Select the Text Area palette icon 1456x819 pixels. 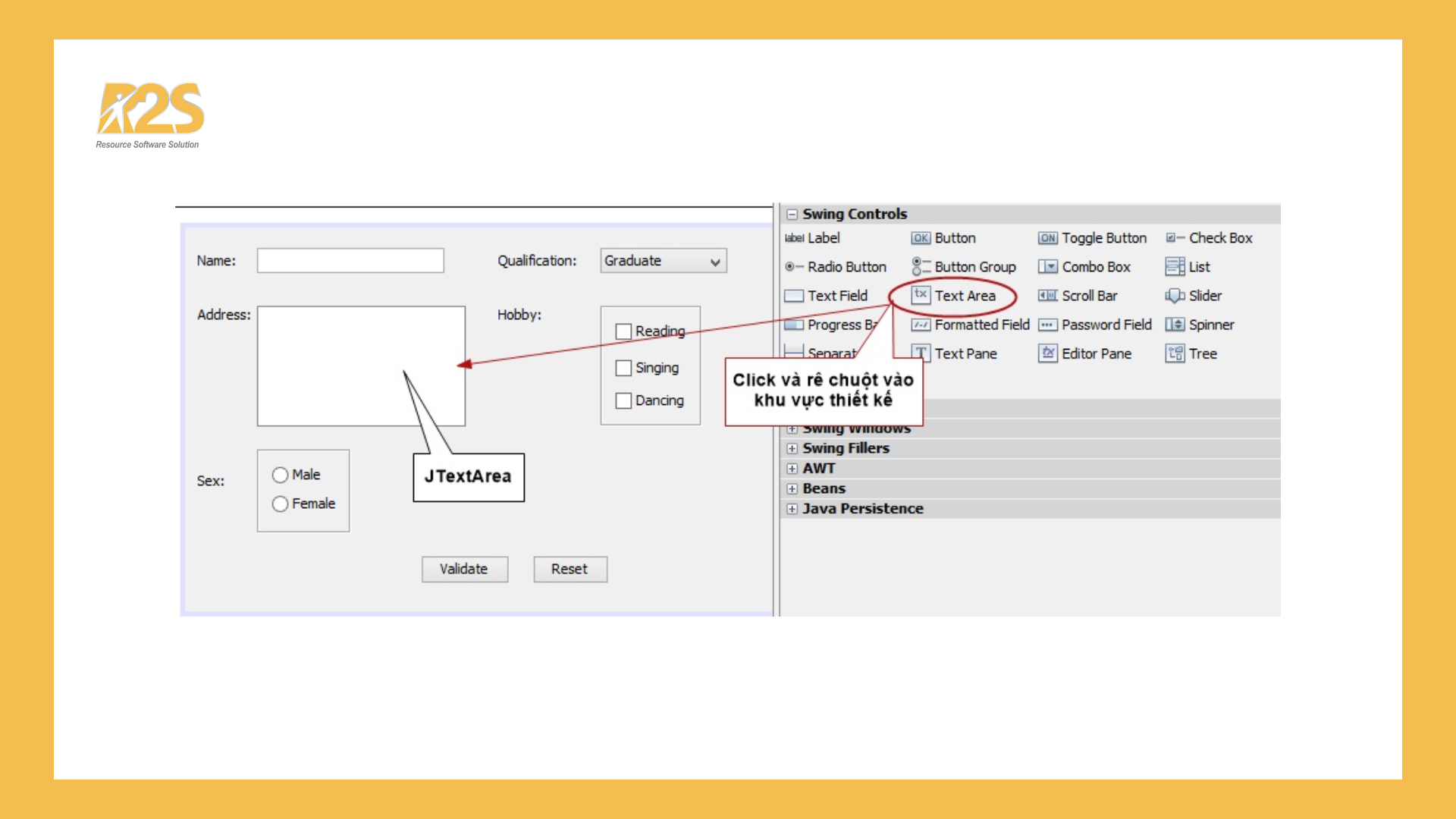coord(921,295)
